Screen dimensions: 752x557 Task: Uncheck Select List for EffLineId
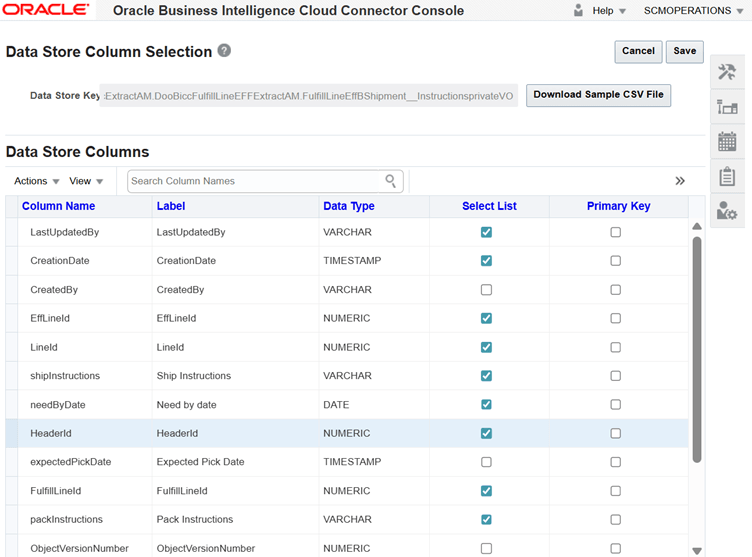coord(486,318)
